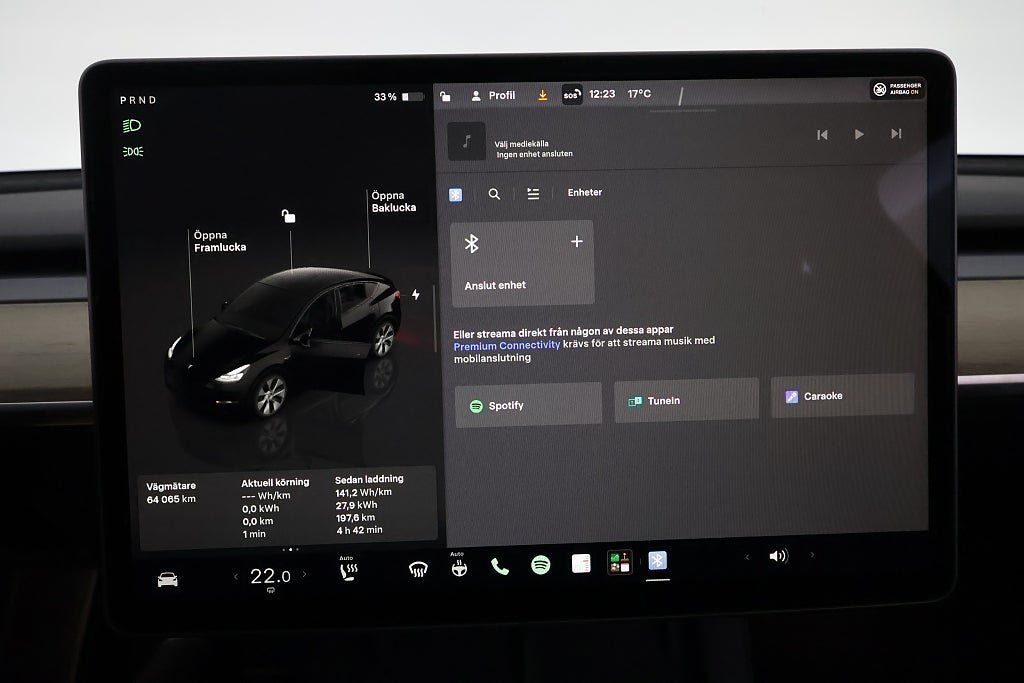The height and width of the screenshot is (683, 1024).
Task: Tap the Anslut enhet Bluetooth card
Action: coord(522,263)
